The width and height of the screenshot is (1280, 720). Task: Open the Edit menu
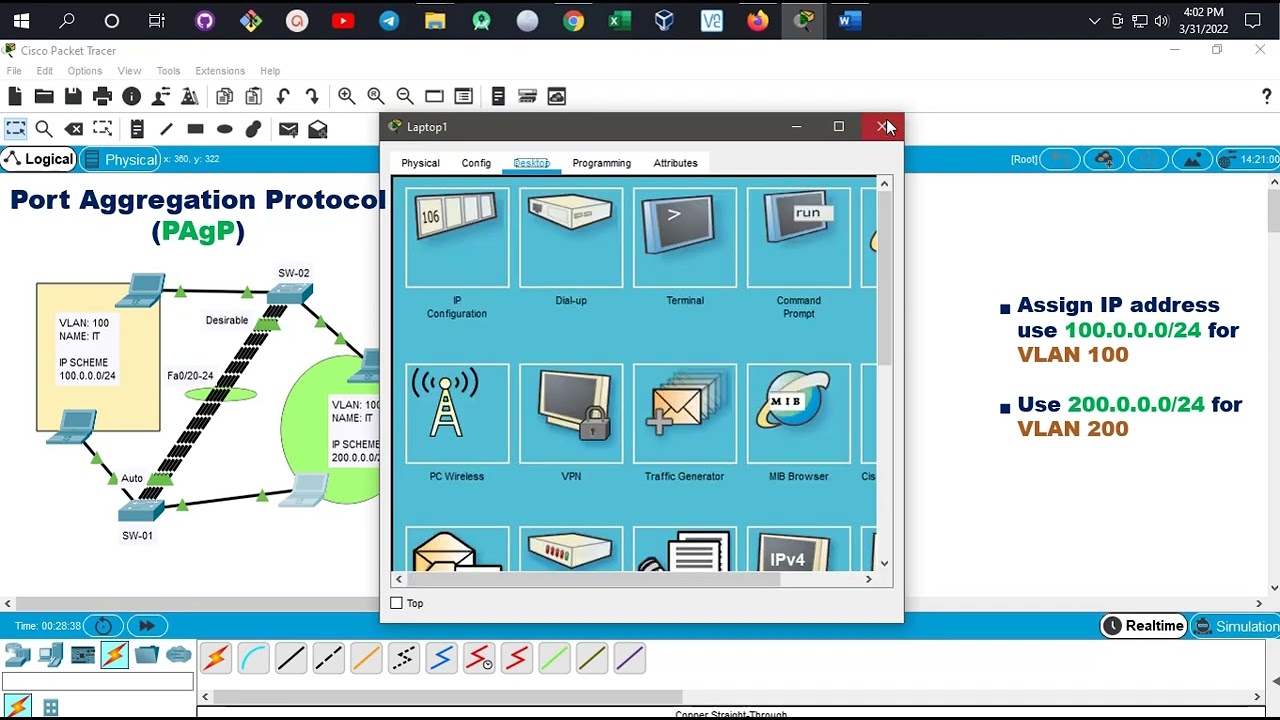coord(45,71)
